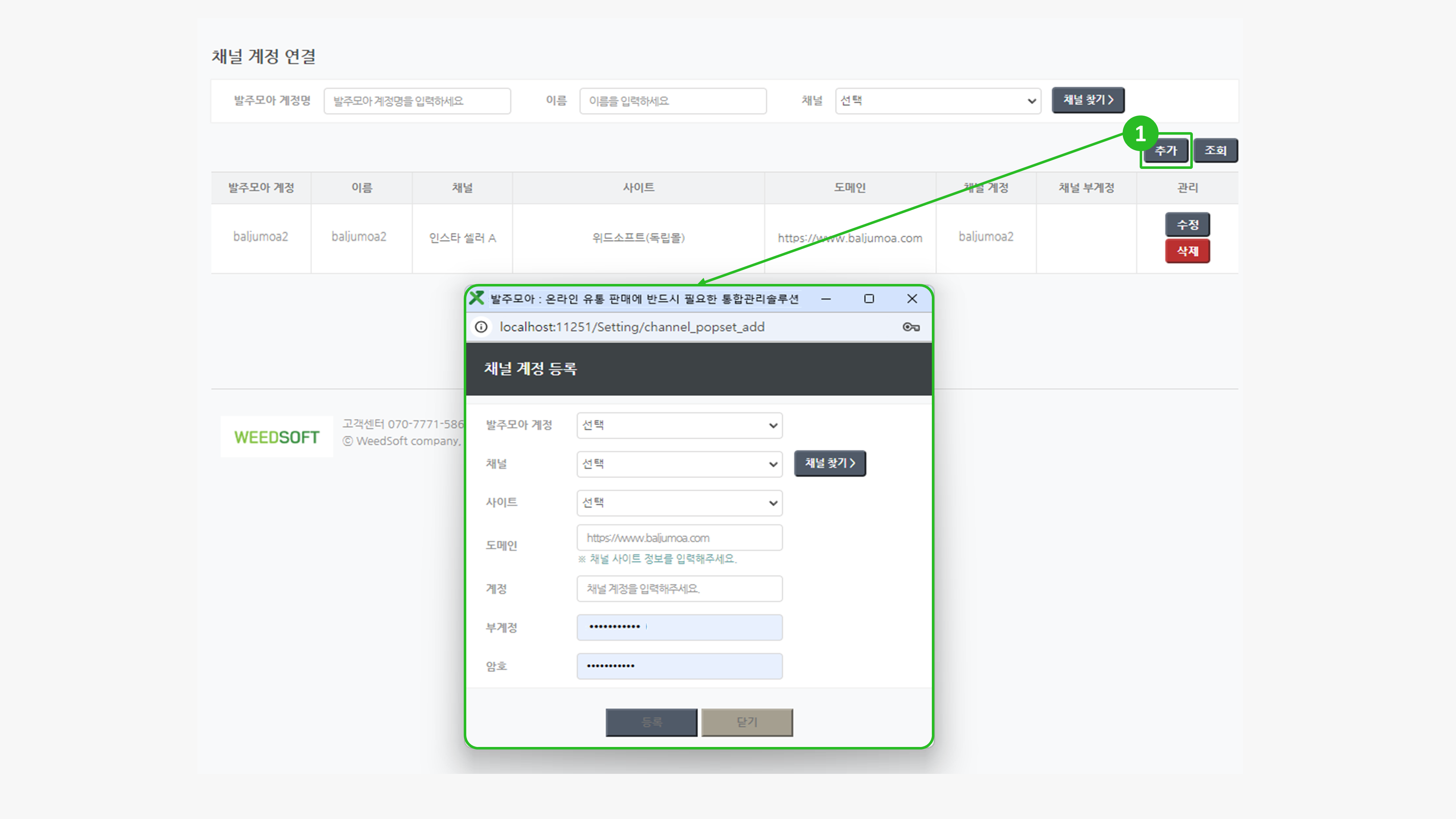Open the 채널 dropdown in top search bar
Viewport: 1456px width, 819px height.
coord(938,100)
